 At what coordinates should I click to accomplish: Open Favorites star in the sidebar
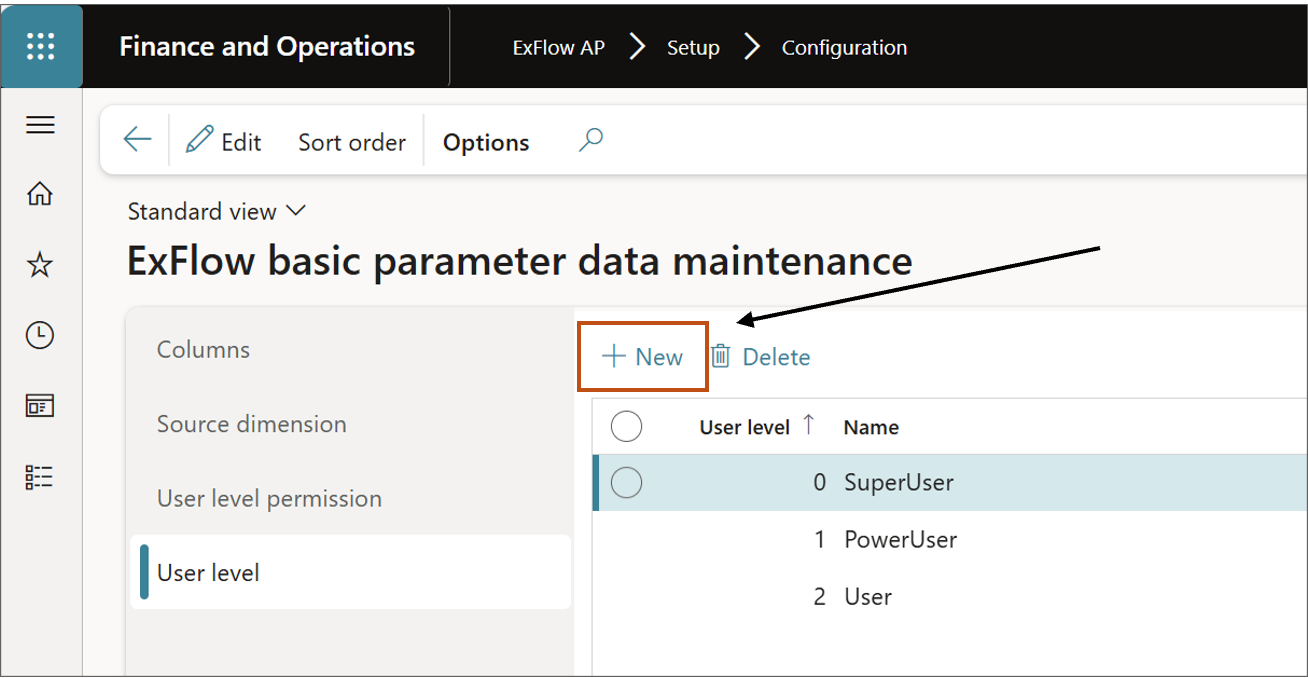coord(40,265)
